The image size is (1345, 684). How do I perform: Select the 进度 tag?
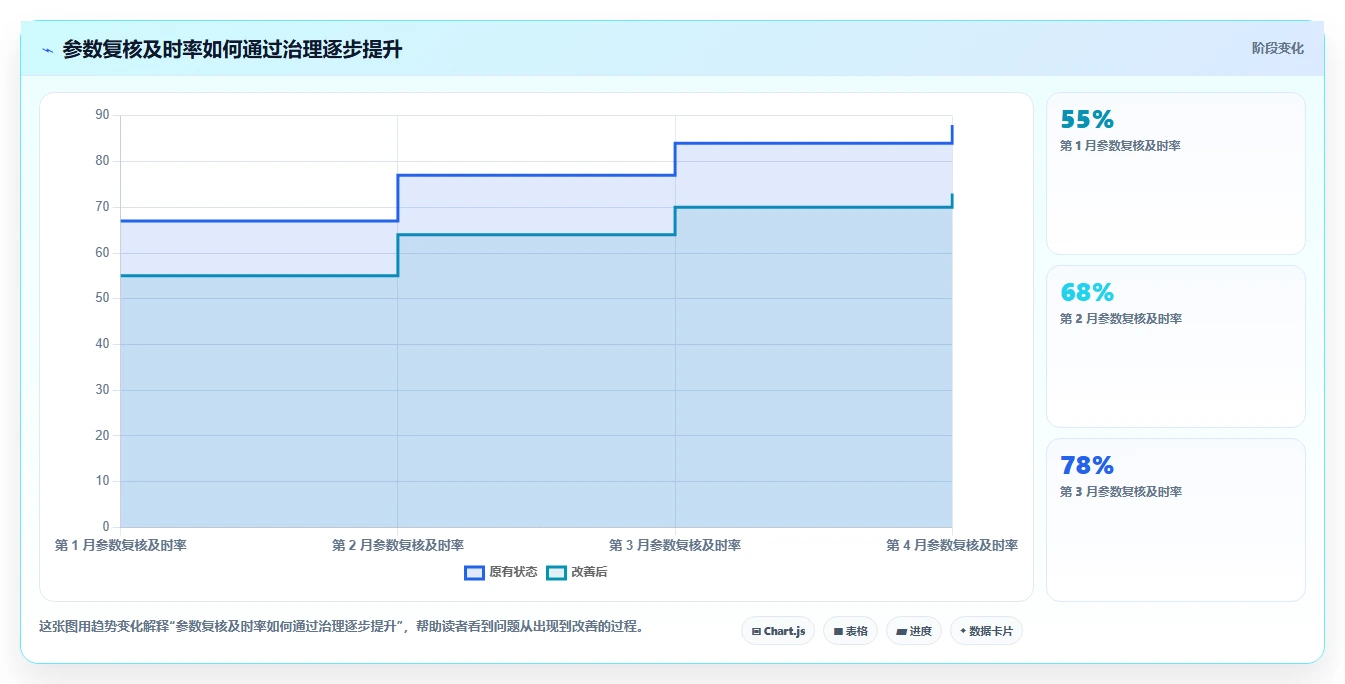pyautogui.click(x=914, y=631)
